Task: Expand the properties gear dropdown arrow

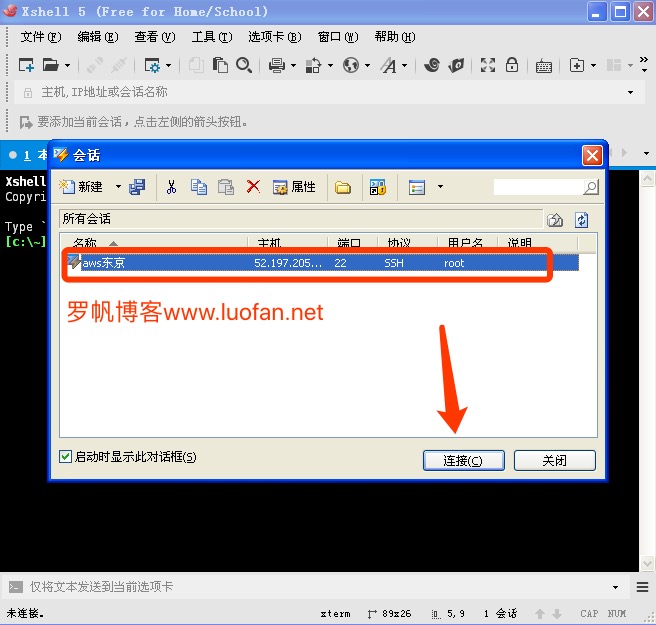Action: tap(168, 66)
